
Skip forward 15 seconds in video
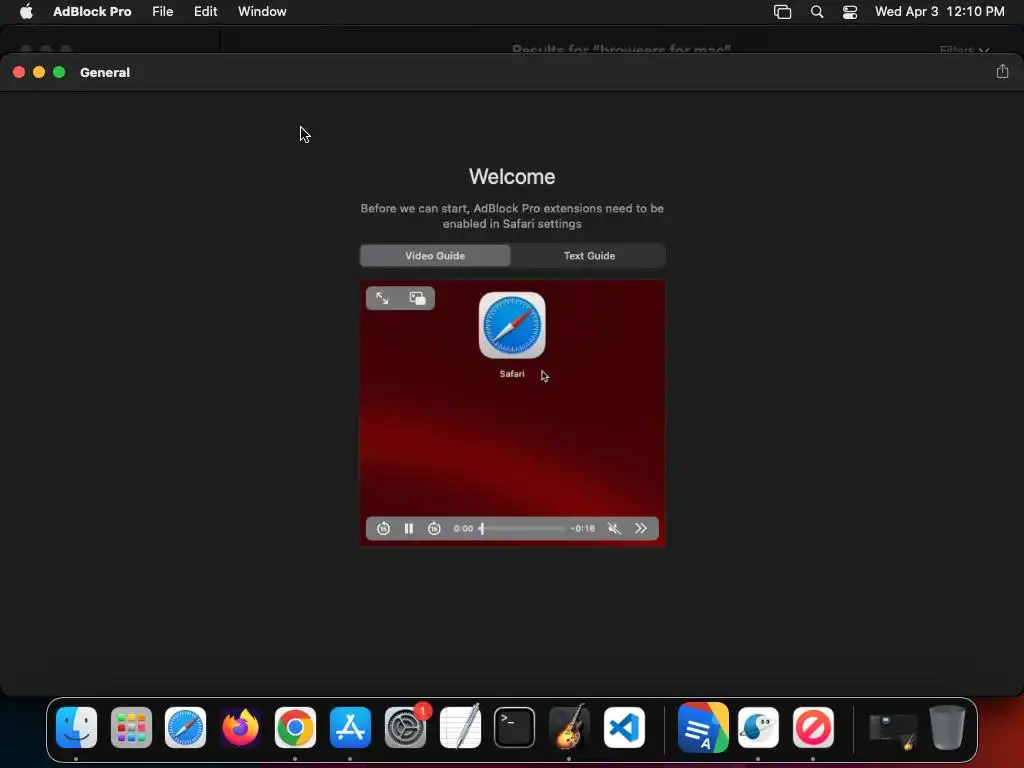pyautogui.click(x=434, y=528)
